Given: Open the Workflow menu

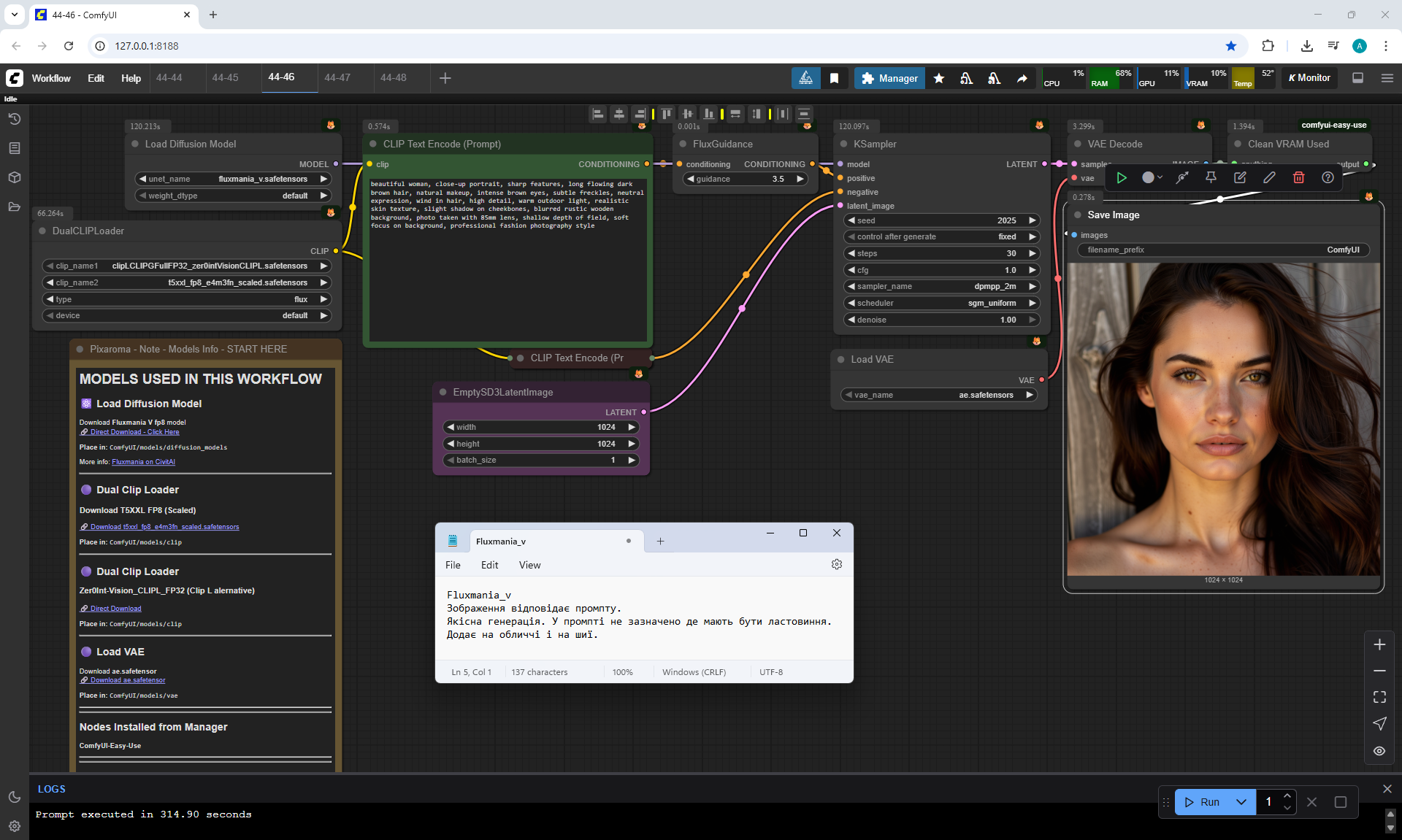Looking at the screenshot, I should pos(51,78).
